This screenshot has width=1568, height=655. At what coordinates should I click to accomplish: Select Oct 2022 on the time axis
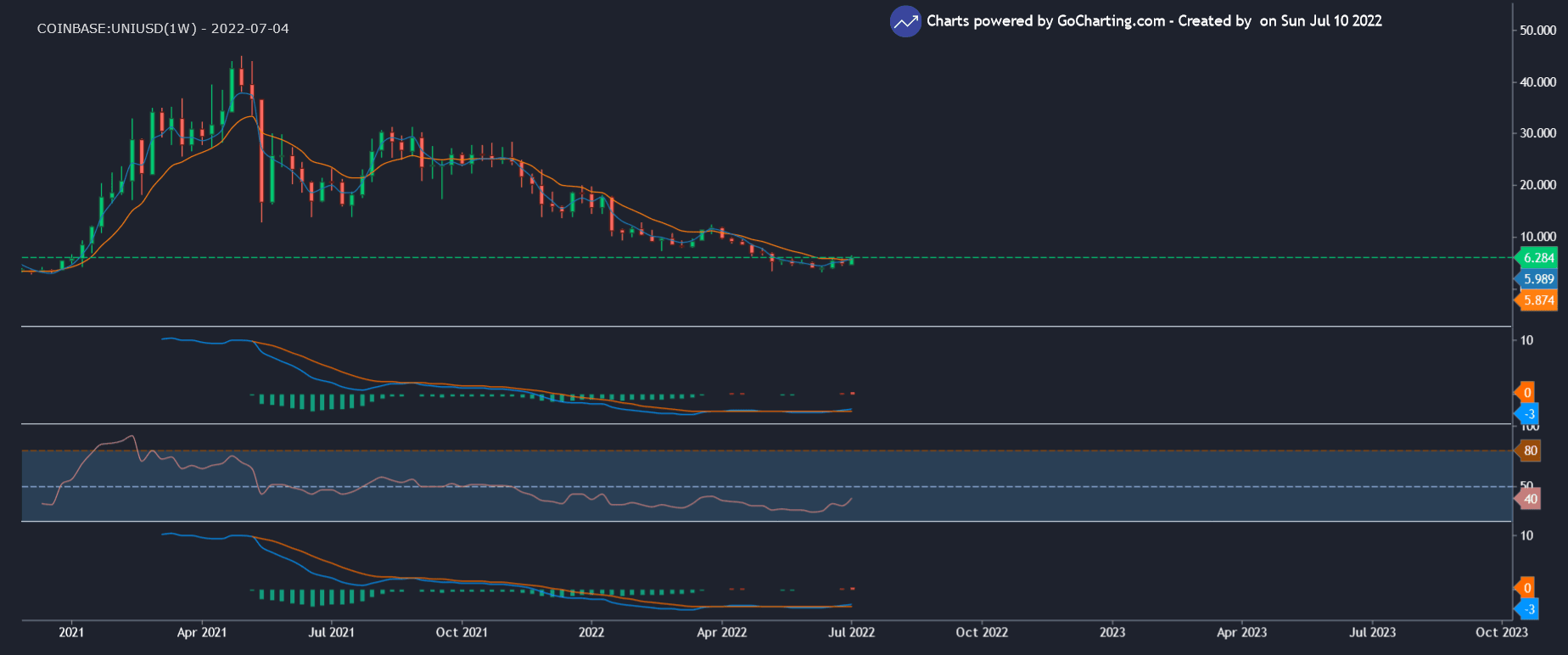(982, 632)
